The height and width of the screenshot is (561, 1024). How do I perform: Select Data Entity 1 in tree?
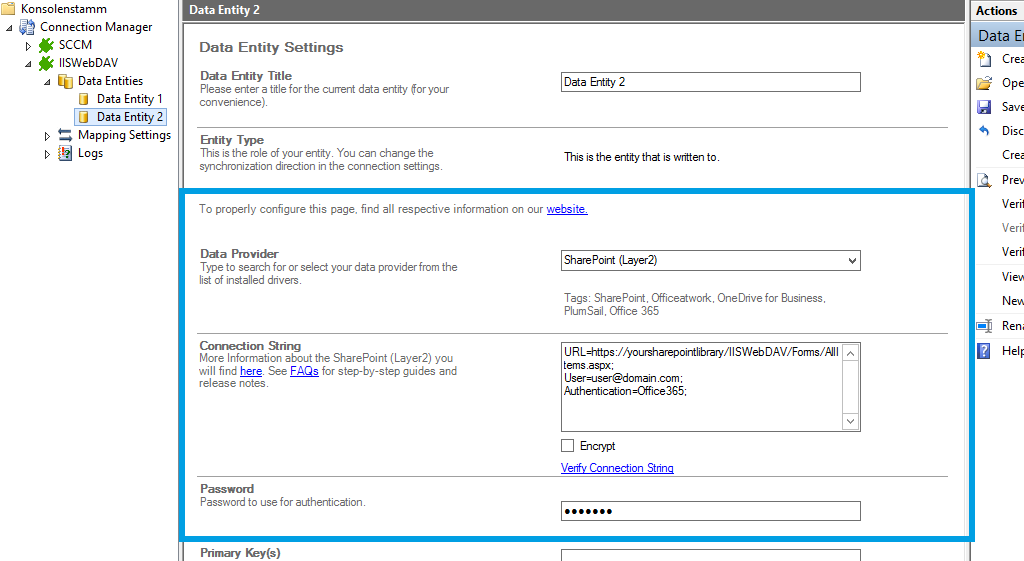tap(129, 99)
